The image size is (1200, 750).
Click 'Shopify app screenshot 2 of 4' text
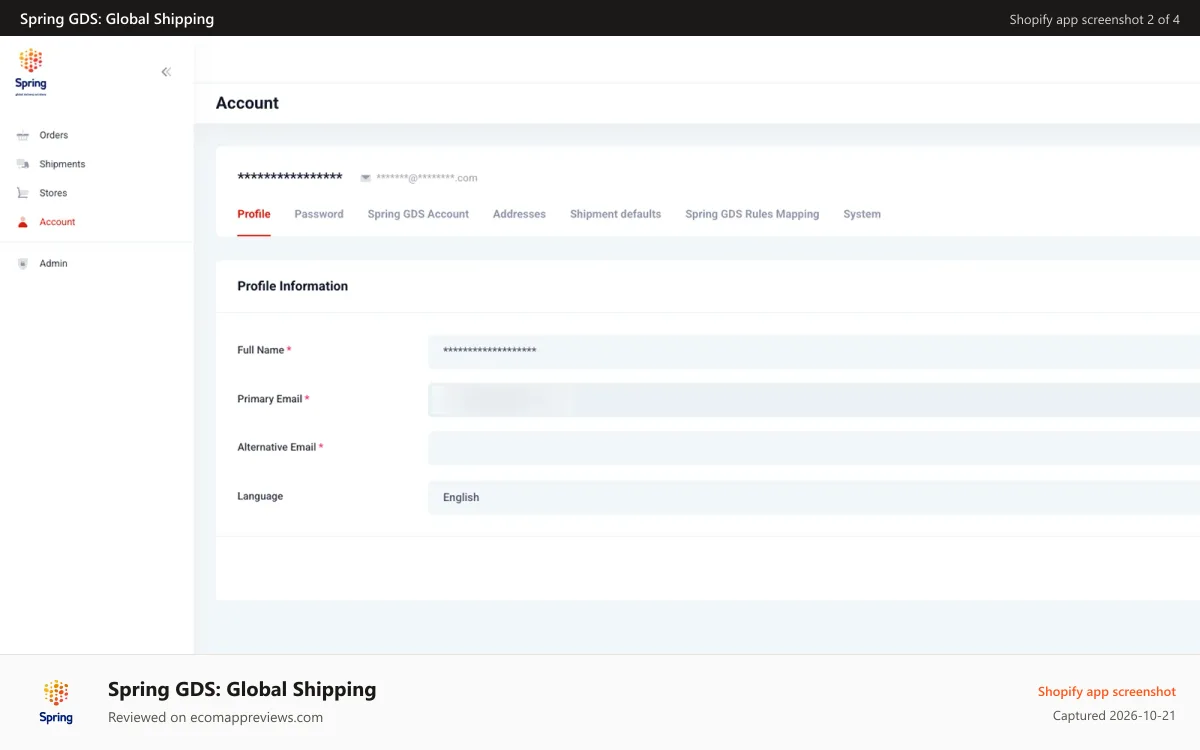[x=1095, y=19]
